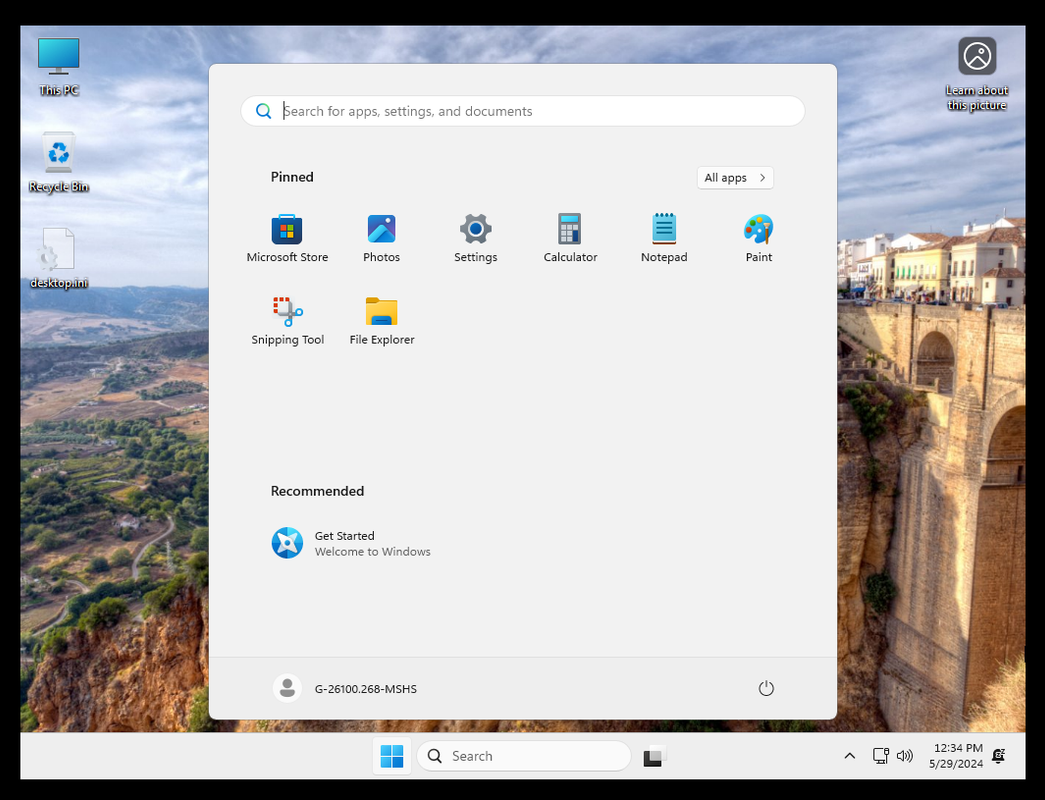Viewport: 1045px width, 800px height.
Task: Click the taskbar Search box
Action: tap(524, 755)
